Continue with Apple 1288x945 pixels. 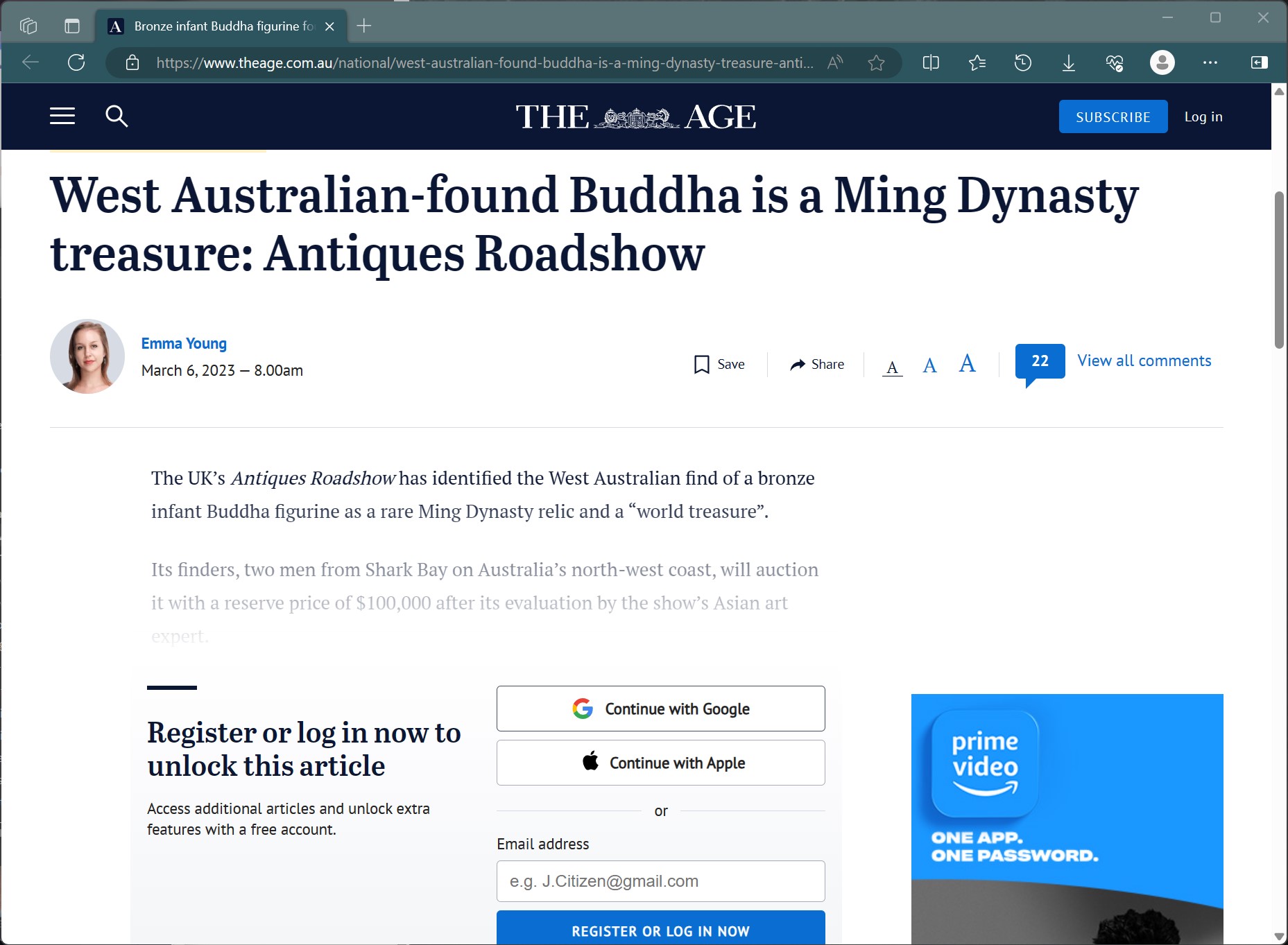point(660,763)
